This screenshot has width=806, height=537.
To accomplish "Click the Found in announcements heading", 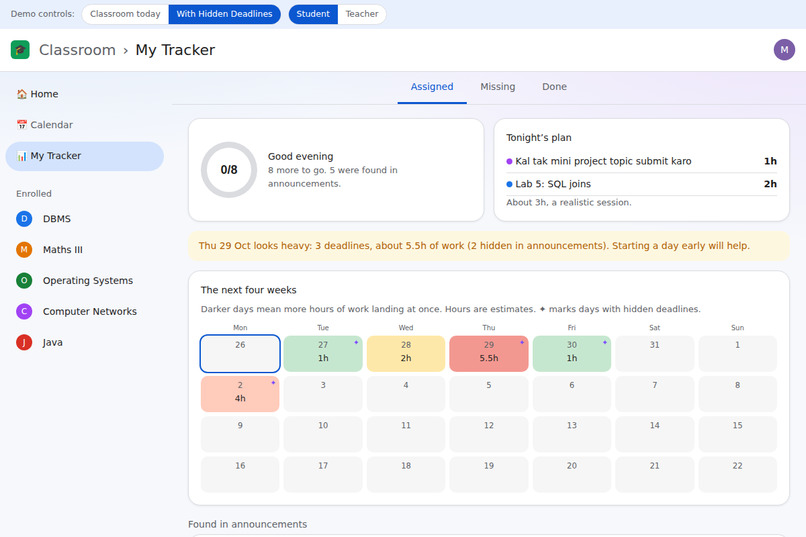I will 247,524.
